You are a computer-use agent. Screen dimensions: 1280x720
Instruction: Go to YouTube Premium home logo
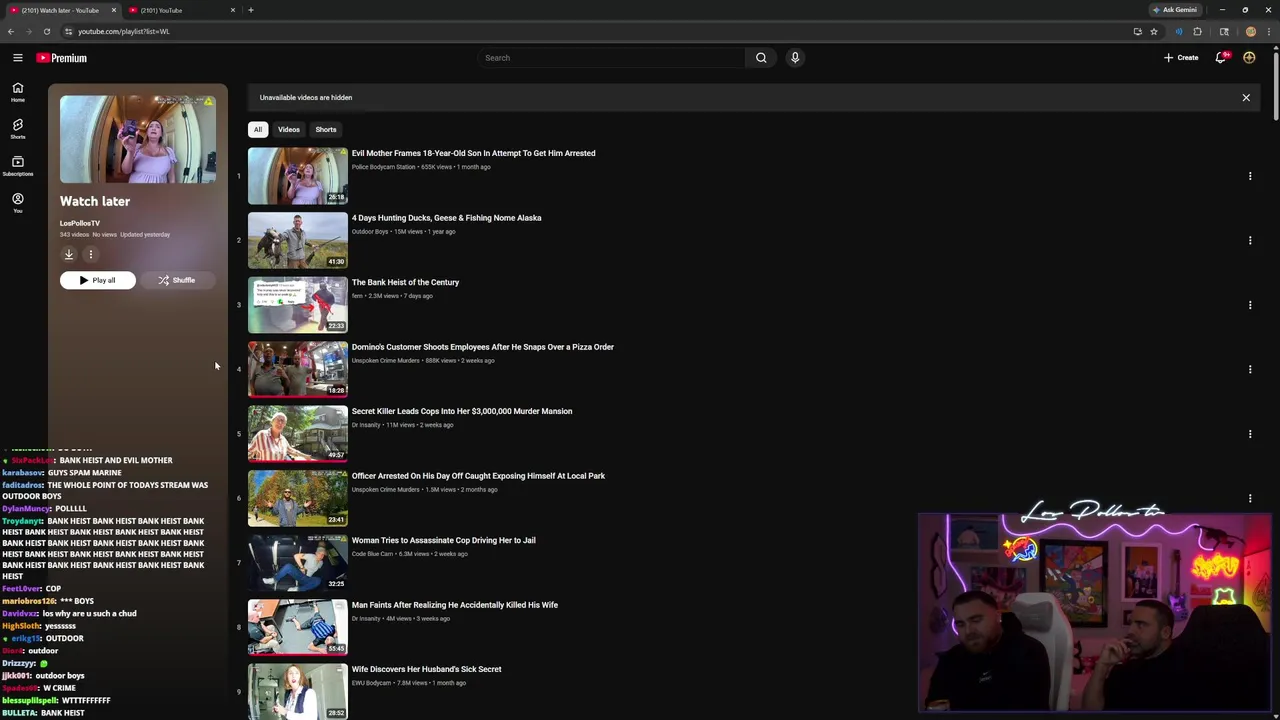pos(62,58)
